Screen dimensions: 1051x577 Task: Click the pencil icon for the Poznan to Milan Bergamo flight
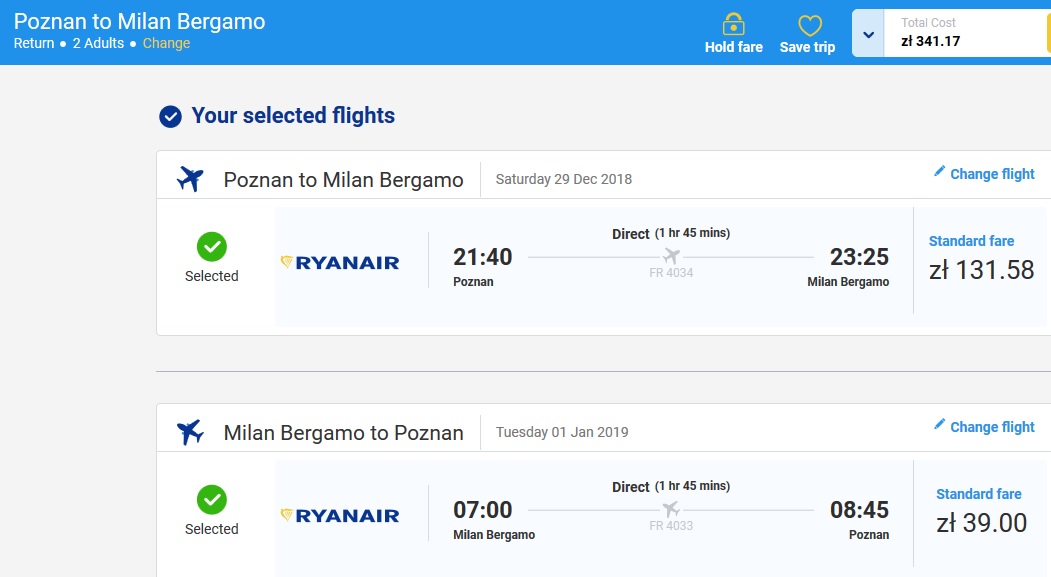[x=939, y=172]
